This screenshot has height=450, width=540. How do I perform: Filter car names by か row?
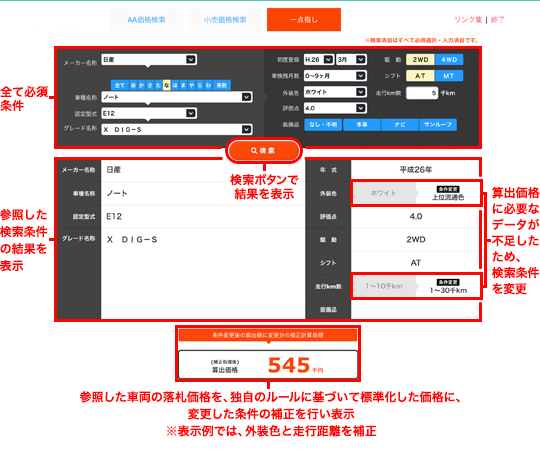[x=142, y=85]
